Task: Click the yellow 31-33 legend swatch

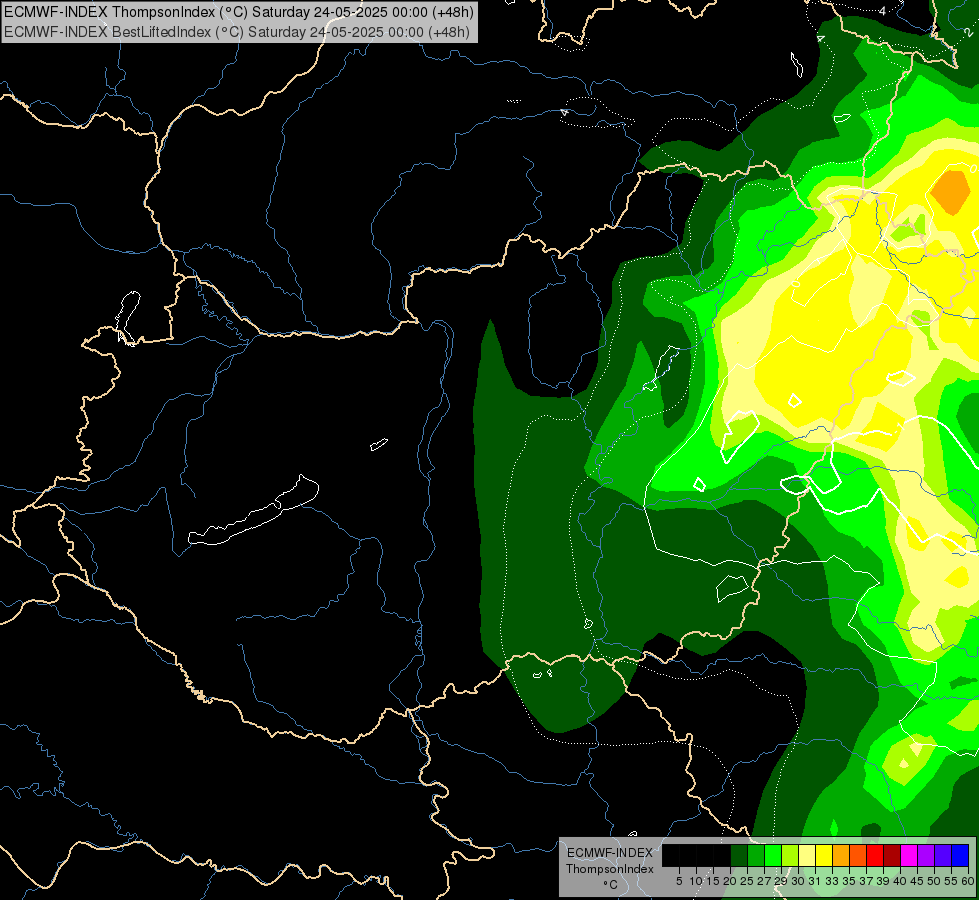Action: pos(824,855)
